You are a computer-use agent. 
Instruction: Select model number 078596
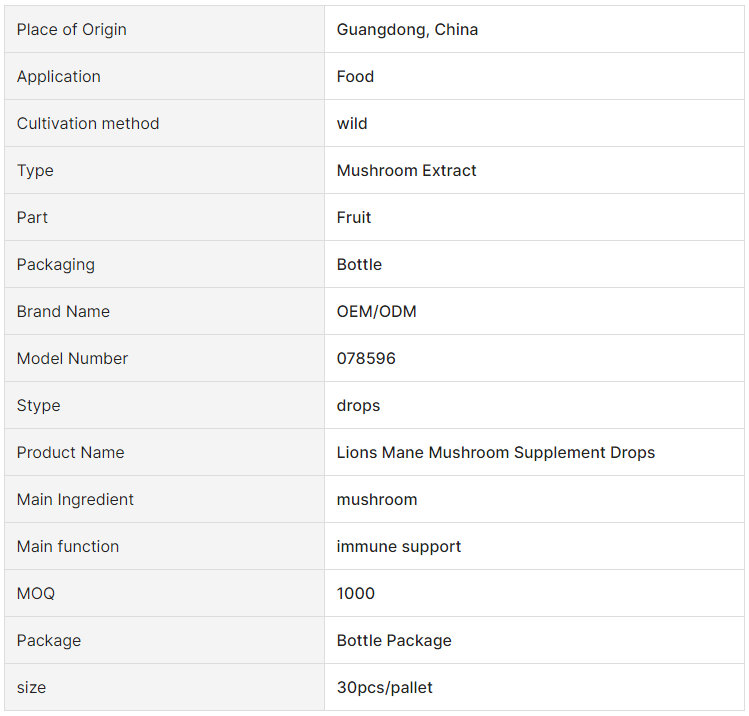coord(366,359)
